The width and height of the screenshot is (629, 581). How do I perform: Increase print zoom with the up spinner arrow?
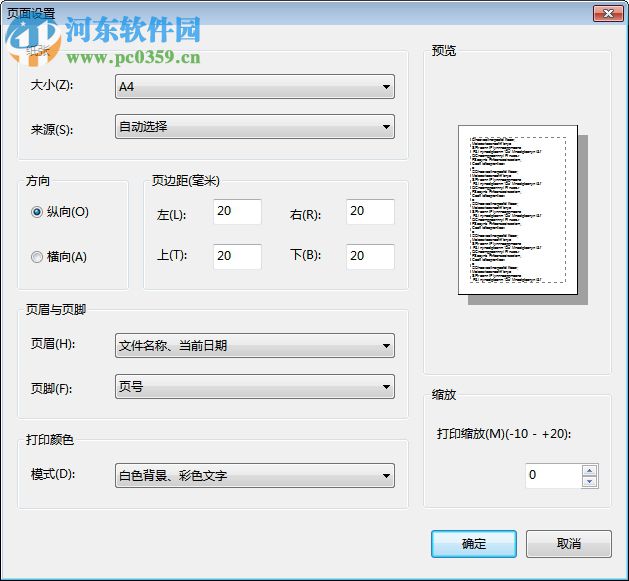click(x=590, y=470)
